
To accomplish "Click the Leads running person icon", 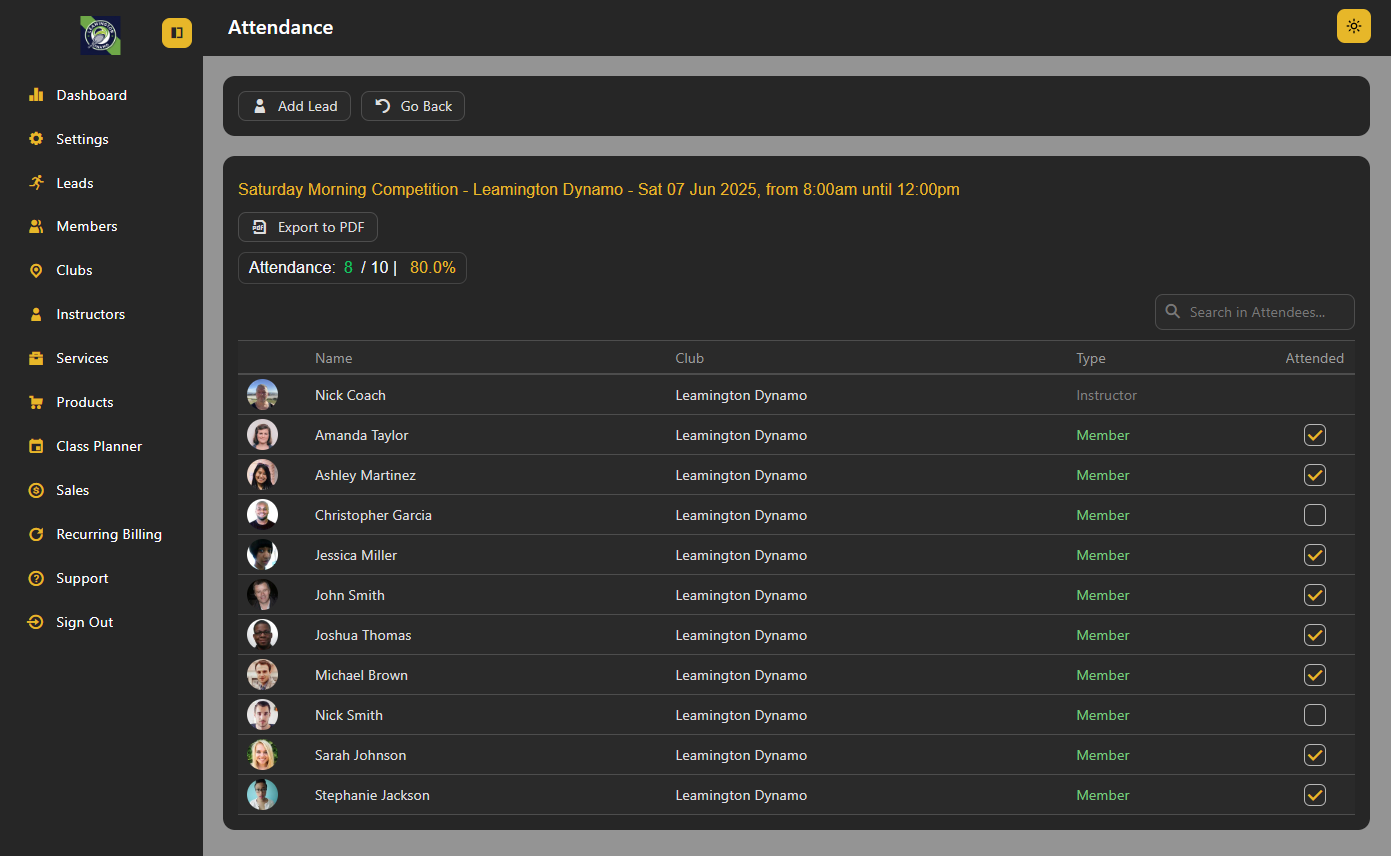I will click(x=36, y=183).
